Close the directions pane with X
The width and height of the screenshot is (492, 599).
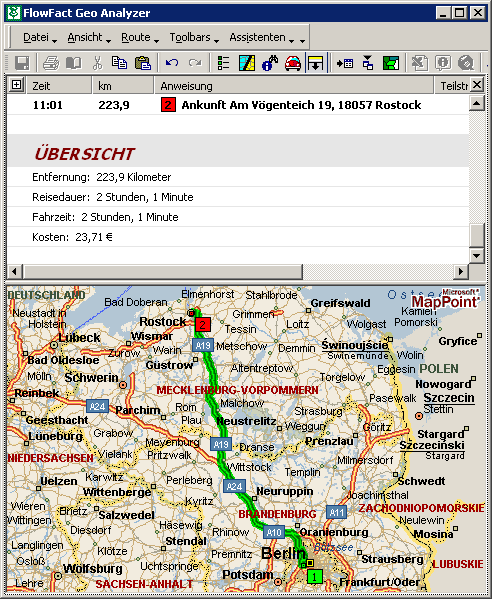(x=476, y=84)
